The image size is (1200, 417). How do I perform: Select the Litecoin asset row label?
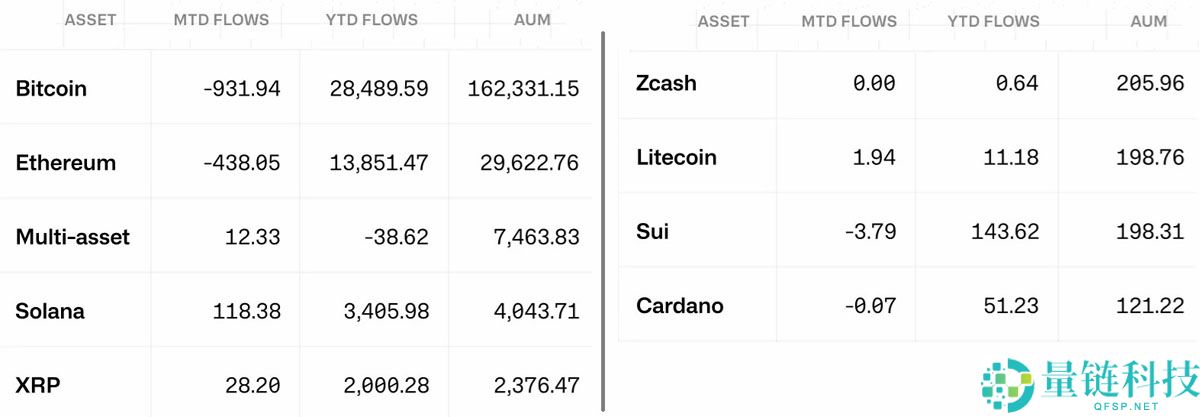[x=677, y=157]
